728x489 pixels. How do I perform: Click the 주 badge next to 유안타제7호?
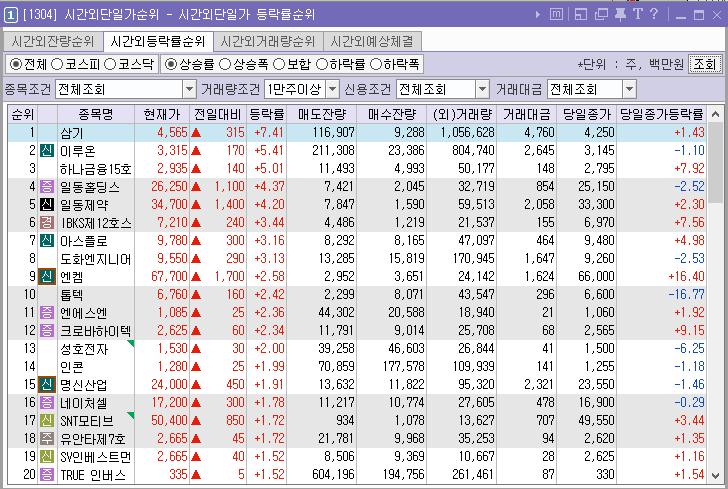point(46,438)
